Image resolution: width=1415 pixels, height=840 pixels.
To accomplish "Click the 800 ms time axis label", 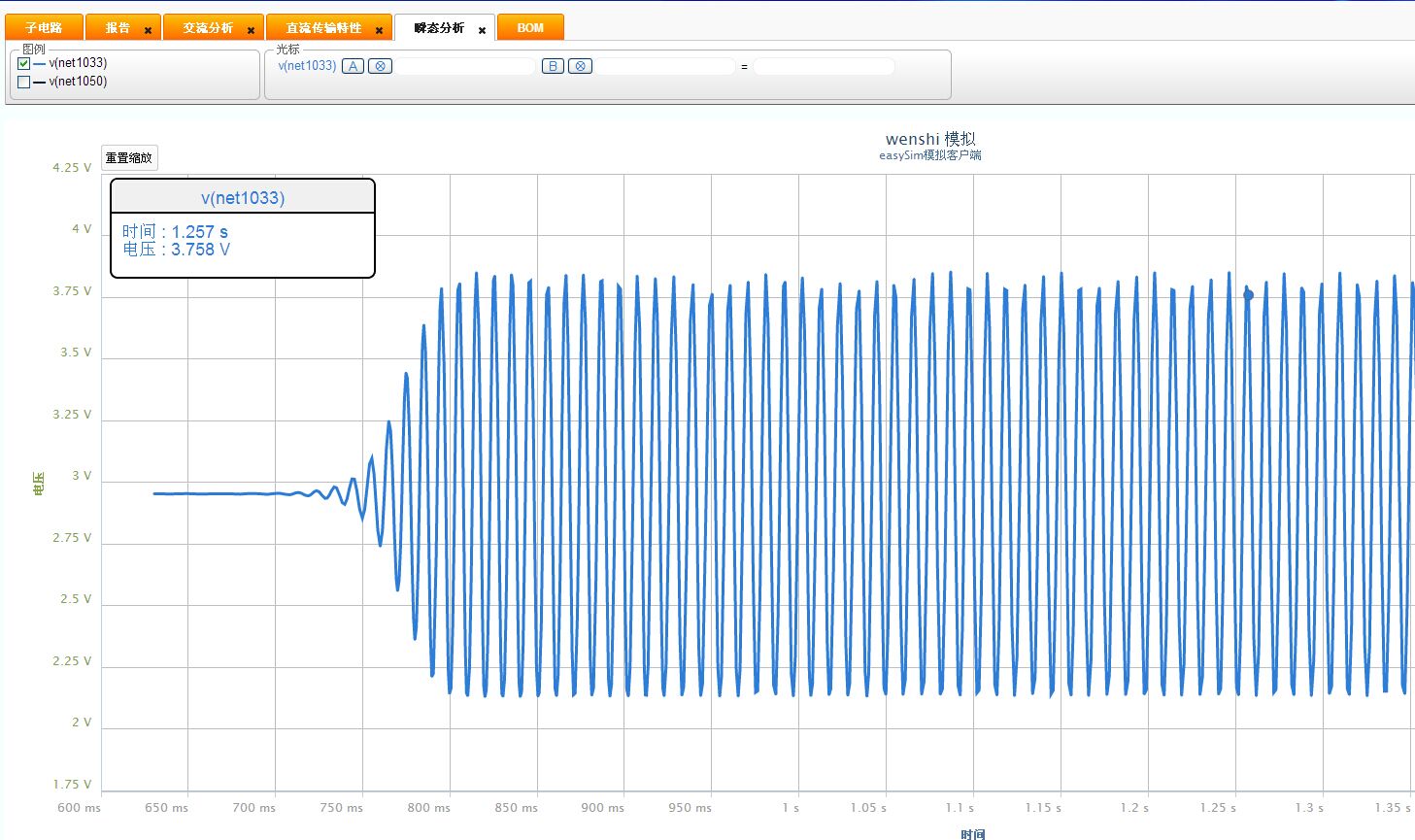I will 428,808.
